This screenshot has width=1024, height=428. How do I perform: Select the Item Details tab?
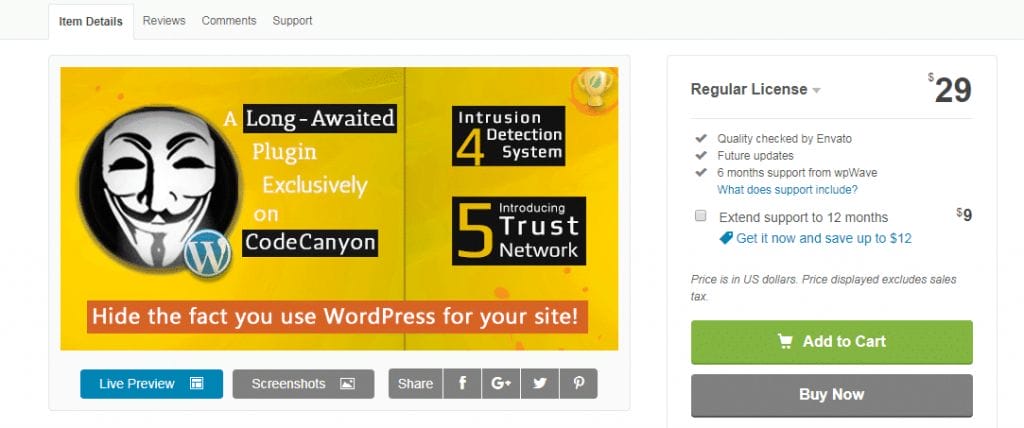(91, 21)
